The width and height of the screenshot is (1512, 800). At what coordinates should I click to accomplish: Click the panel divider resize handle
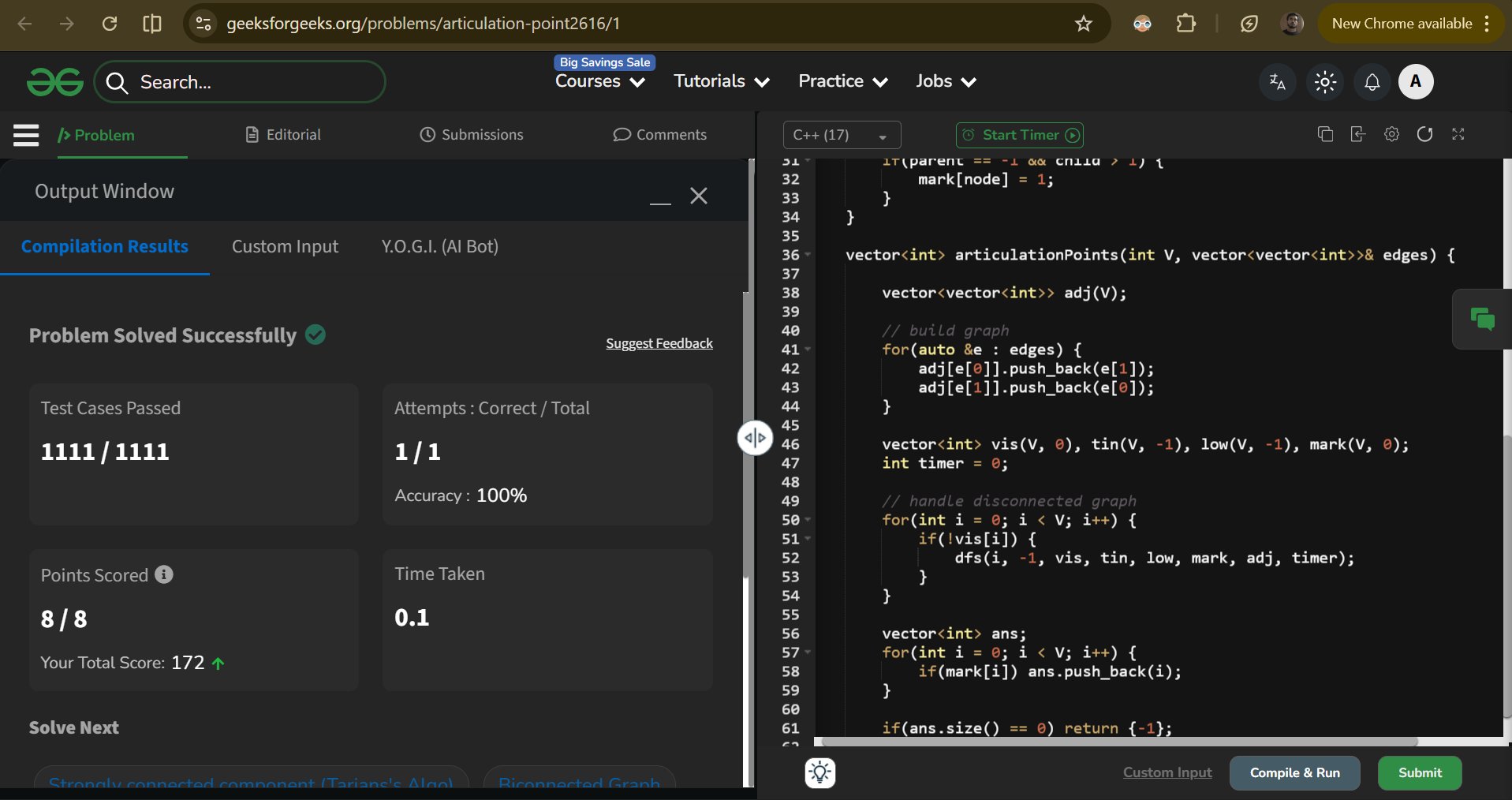click(755, 438)
